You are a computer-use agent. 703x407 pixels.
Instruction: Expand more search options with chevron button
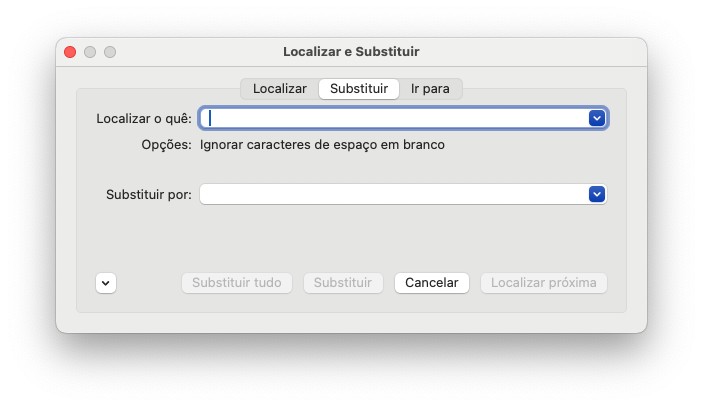tap(106, 283)
